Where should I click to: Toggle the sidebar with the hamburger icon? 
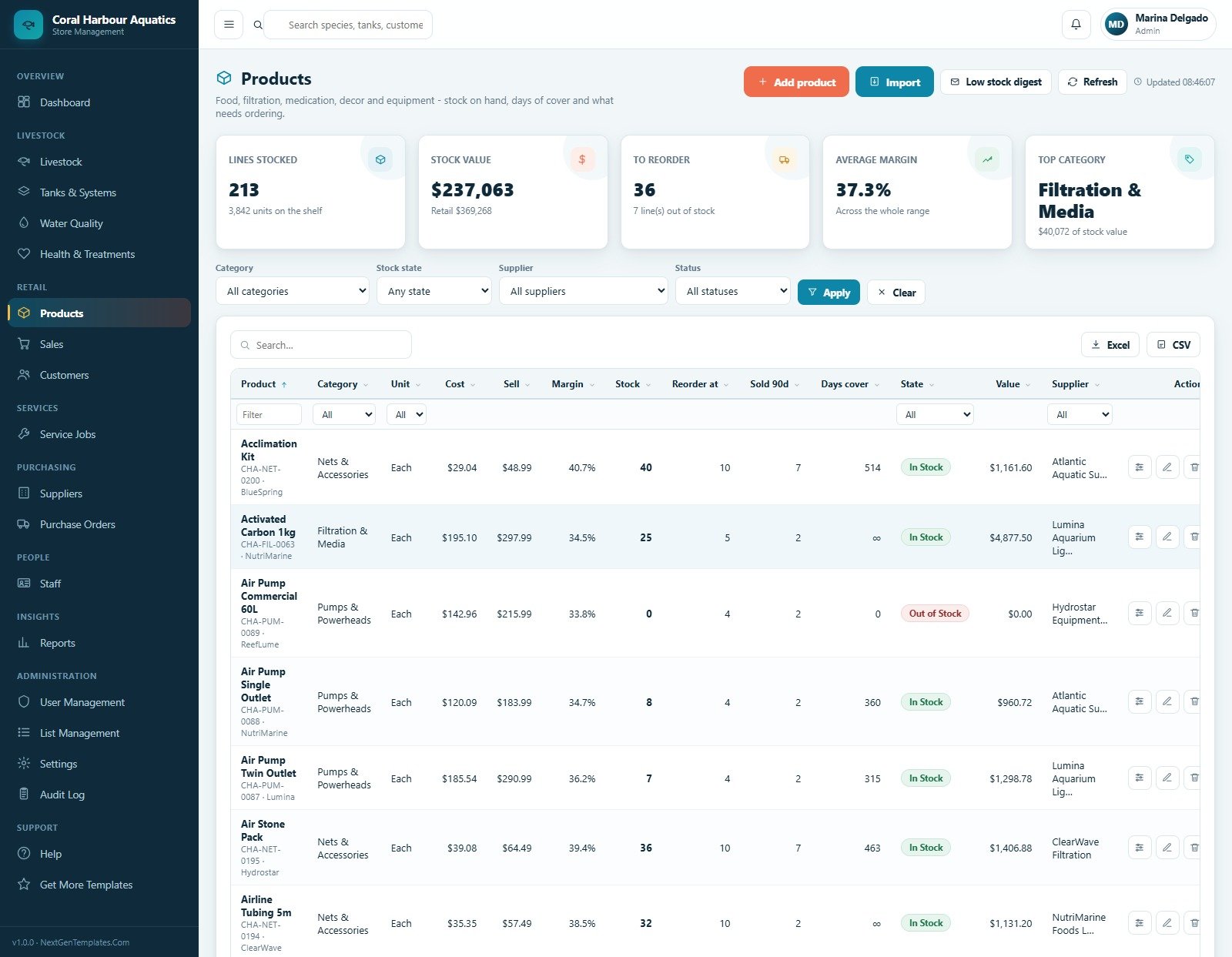coord(229,25)
